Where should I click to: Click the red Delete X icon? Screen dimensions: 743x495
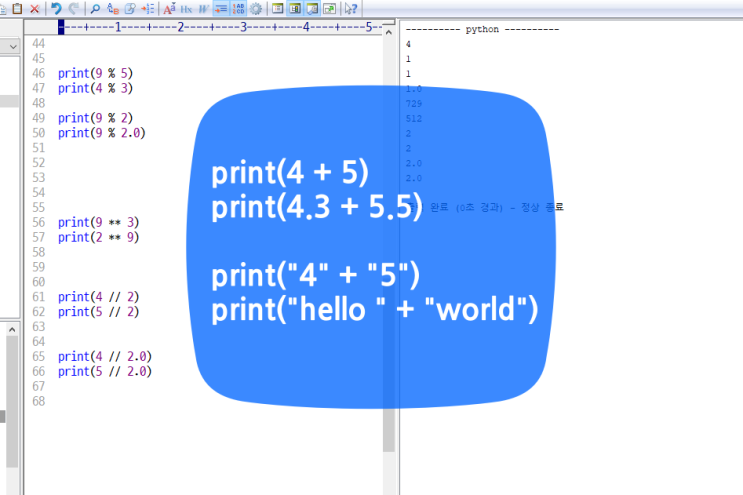[x=34, y=8]
